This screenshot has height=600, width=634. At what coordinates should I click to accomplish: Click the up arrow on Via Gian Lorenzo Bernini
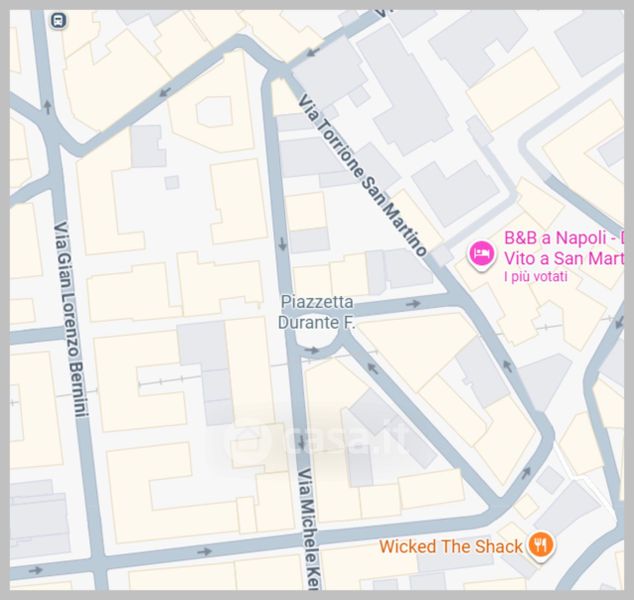[x=47, y=107]
